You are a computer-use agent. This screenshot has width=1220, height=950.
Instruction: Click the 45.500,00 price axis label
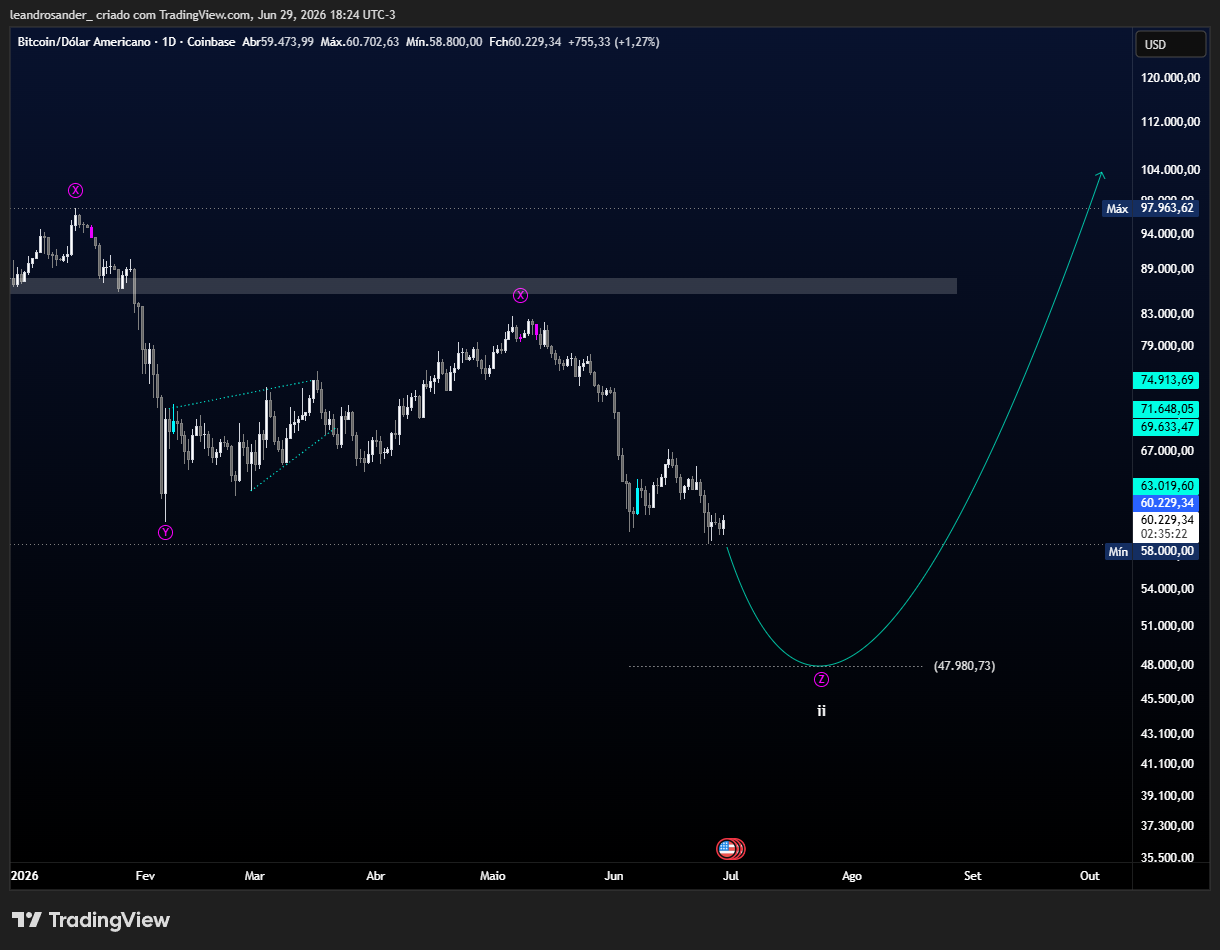(1169, 699)
